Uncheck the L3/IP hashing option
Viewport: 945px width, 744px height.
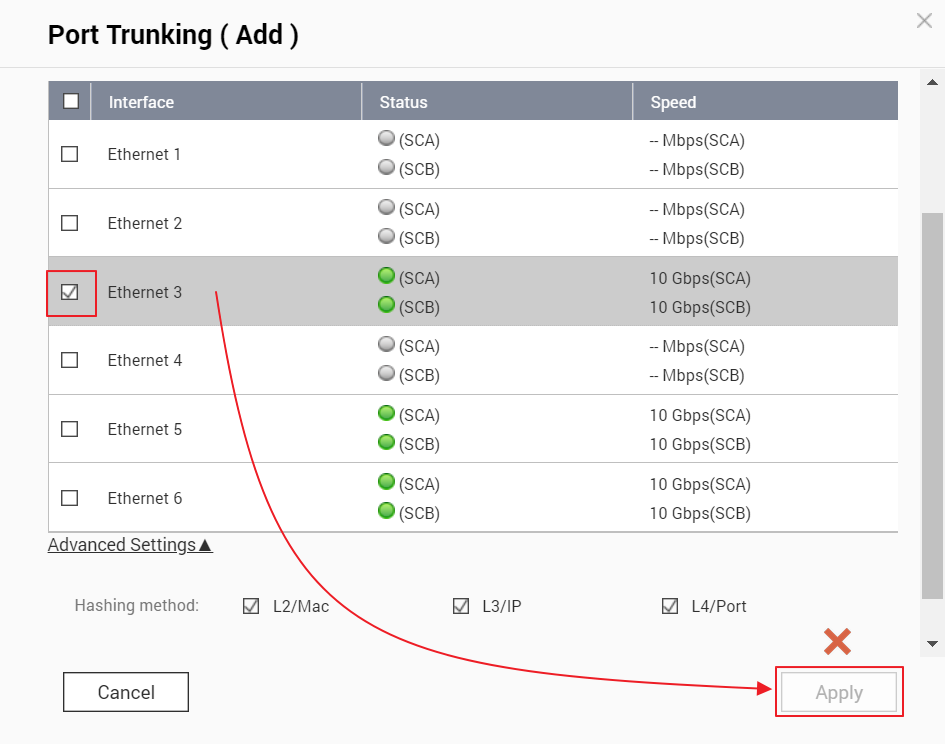click(461, 606)
